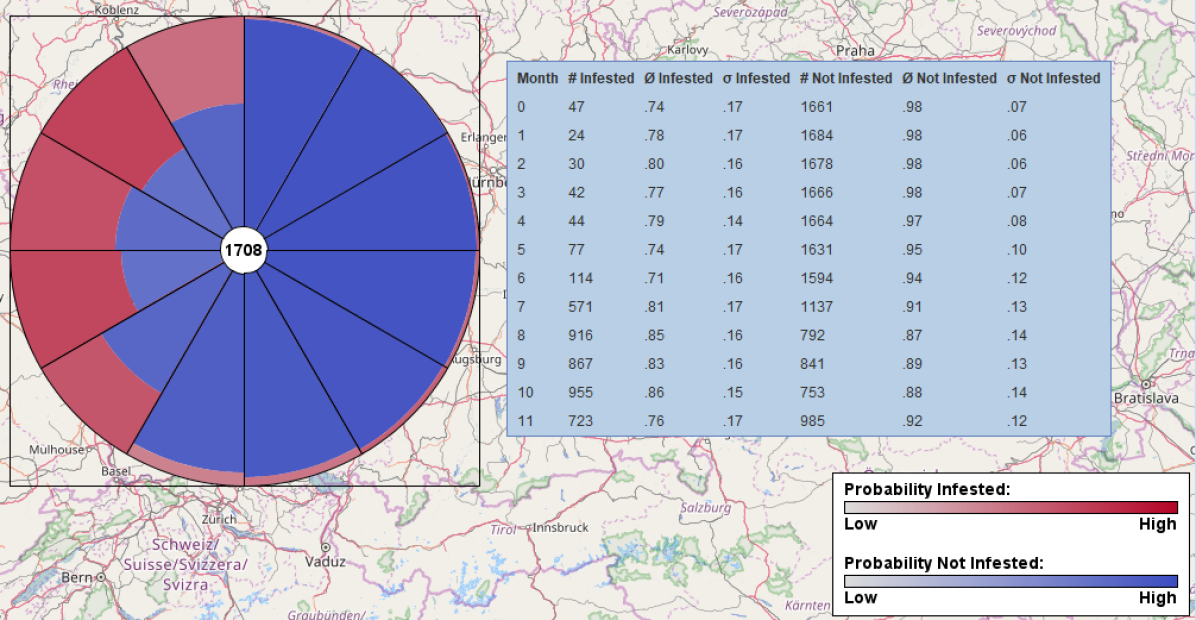The image size is (1196, 620).
Task: Select the month 10 row showing 955 infested
Action: click(808, 393)
